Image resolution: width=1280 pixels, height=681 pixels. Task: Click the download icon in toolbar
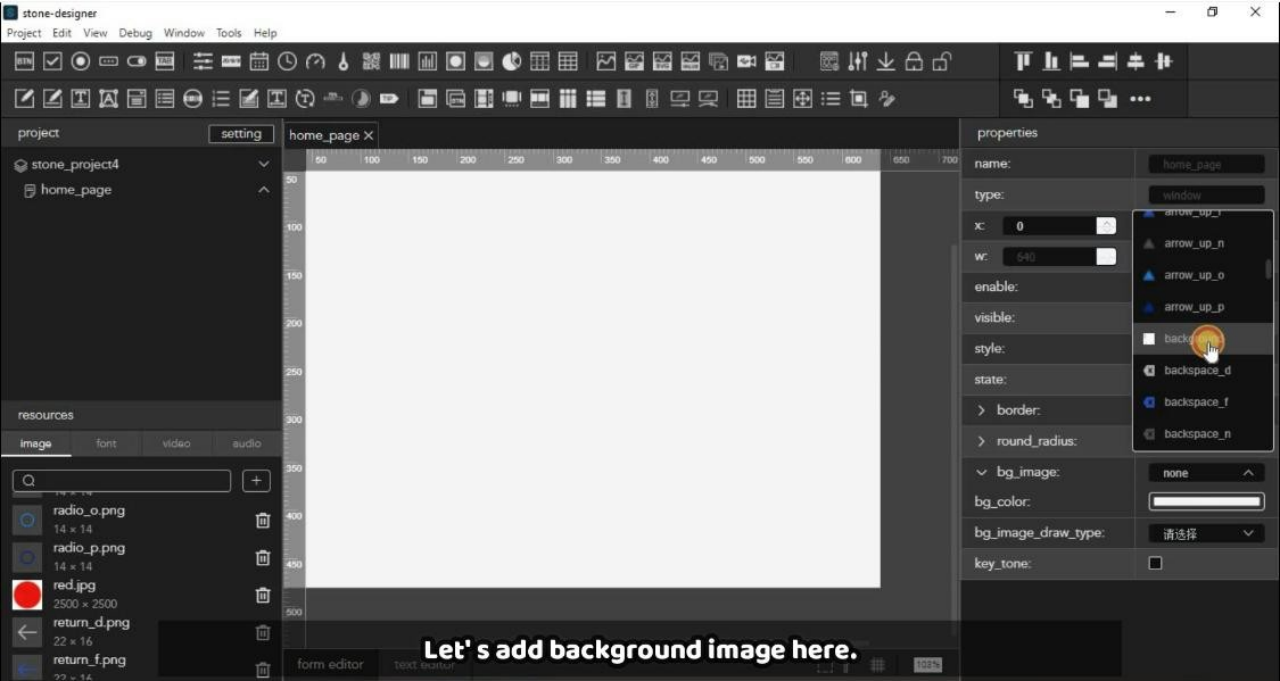pyautogui.click(x=886, y=62)
